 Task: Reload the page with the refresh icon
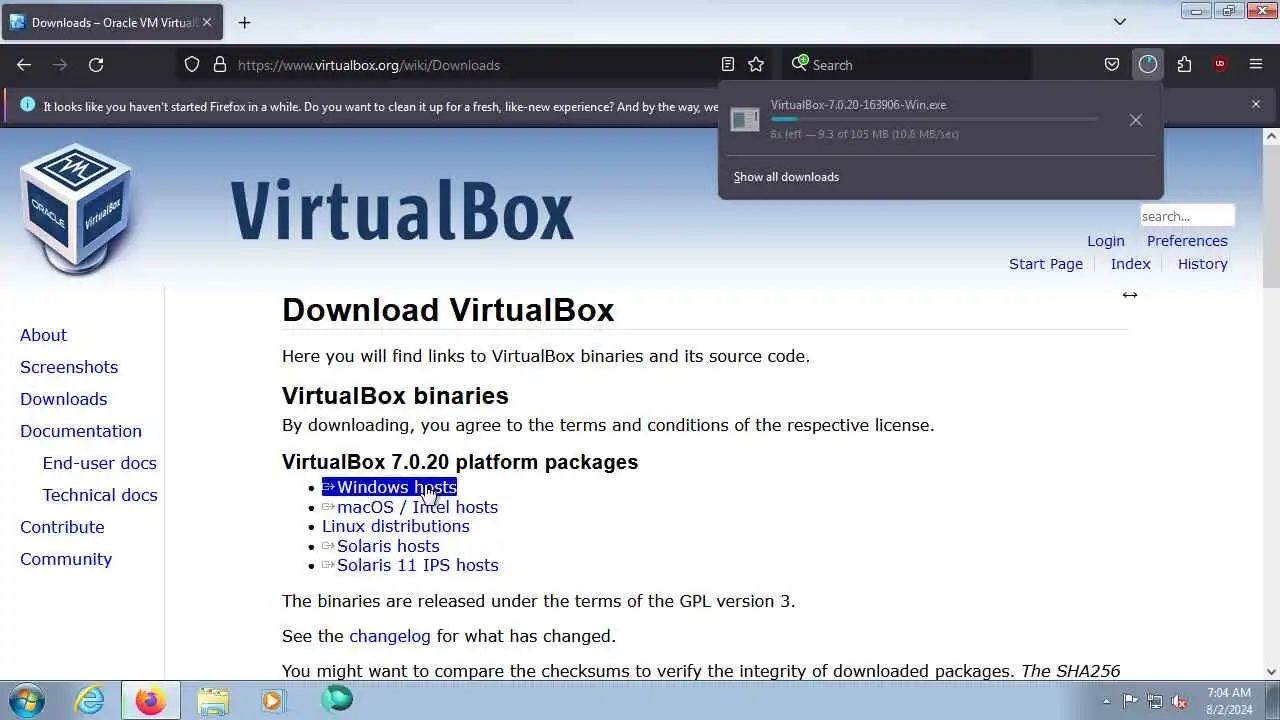96,65
